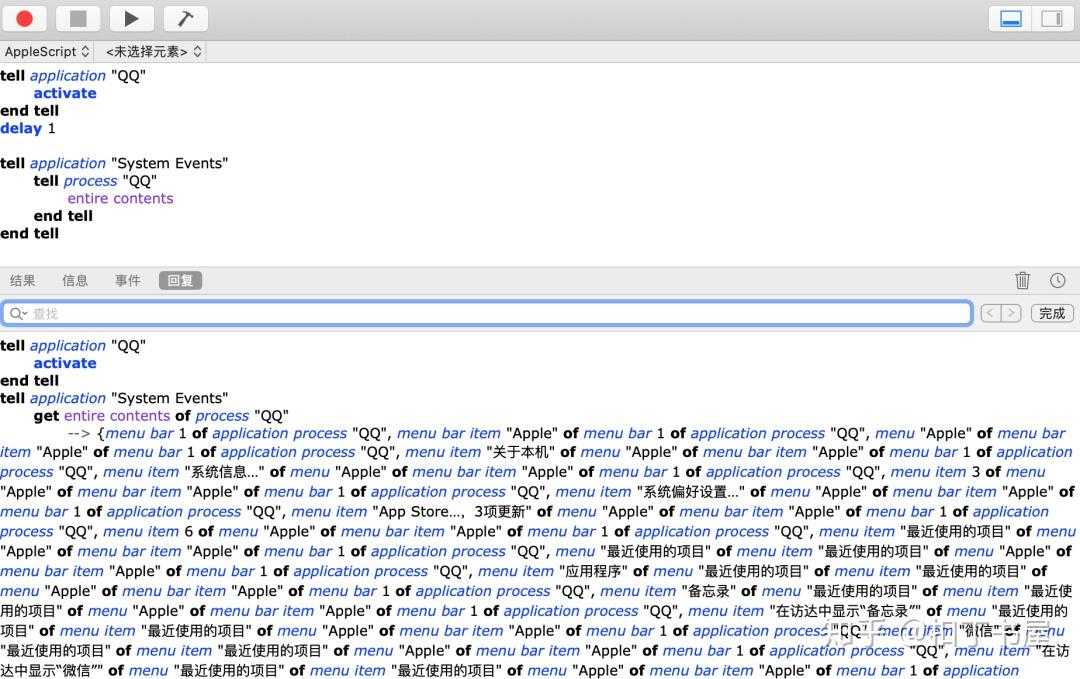1080x679 pixels.
Task: Select the 信息 tab
Action: pyautogui.click(x=74, y=280)
